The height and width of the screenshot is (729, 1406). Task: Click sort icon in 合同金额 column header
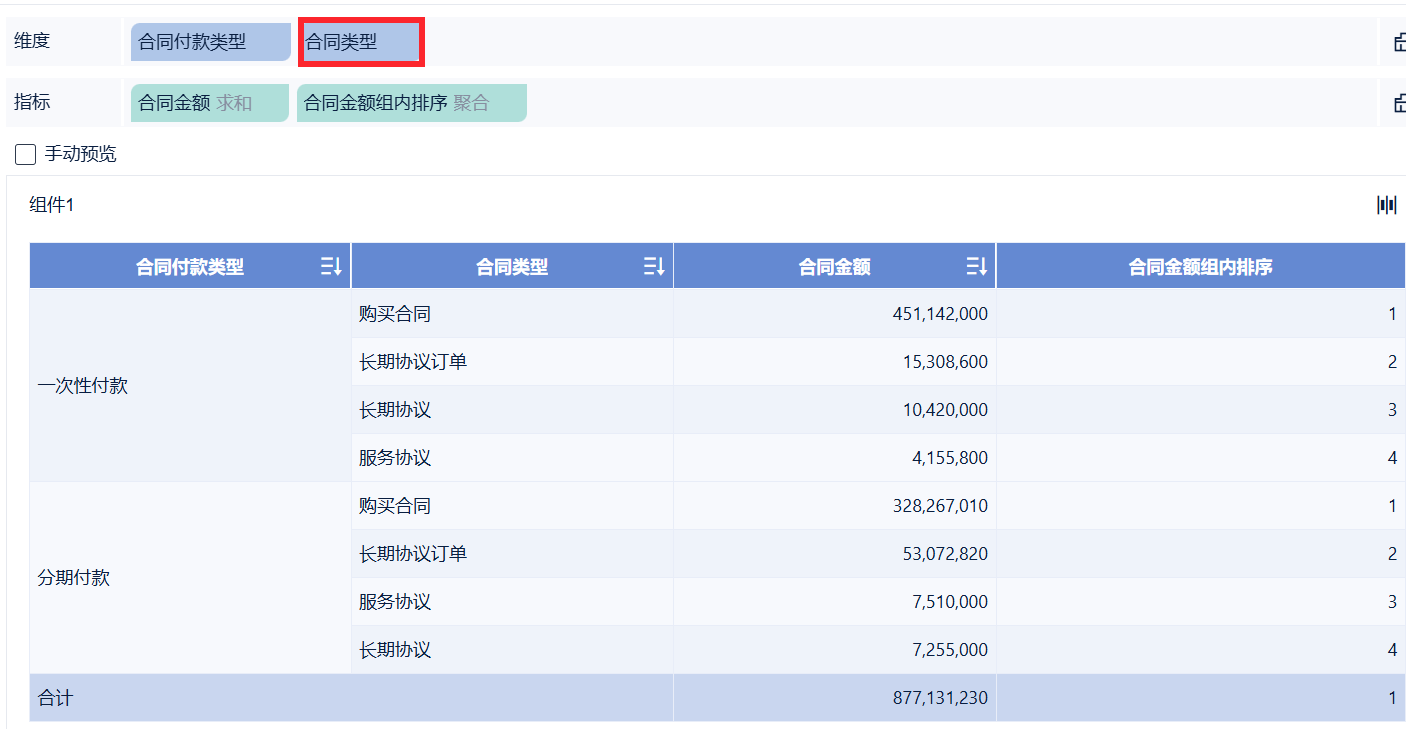point(976,267)
